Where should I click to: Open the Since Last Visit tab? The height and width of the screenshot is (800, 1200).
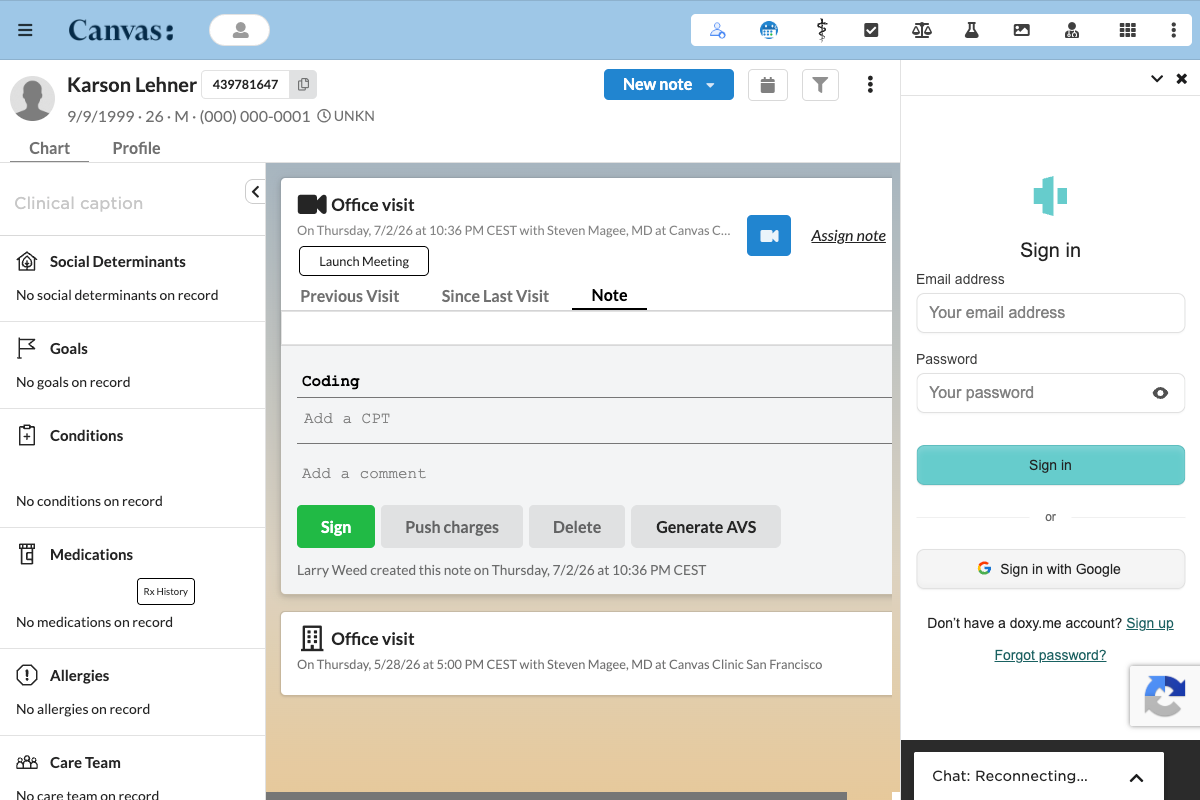[x=495, y=296]
